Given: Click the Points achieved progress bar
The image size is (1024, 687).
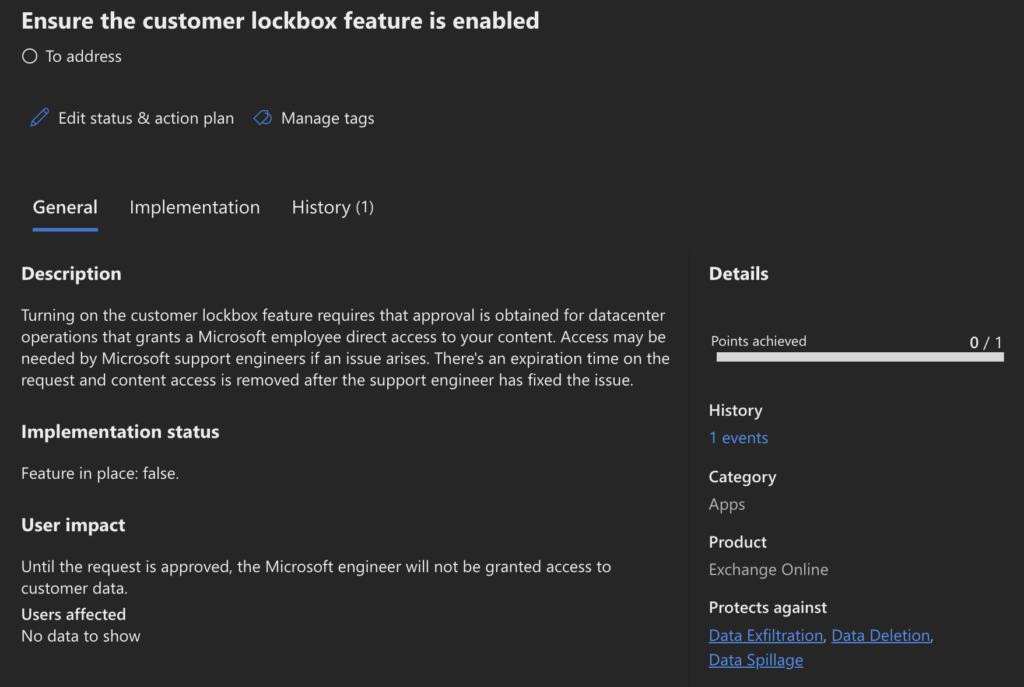Looking at the screenshot, I should (860, 356).
